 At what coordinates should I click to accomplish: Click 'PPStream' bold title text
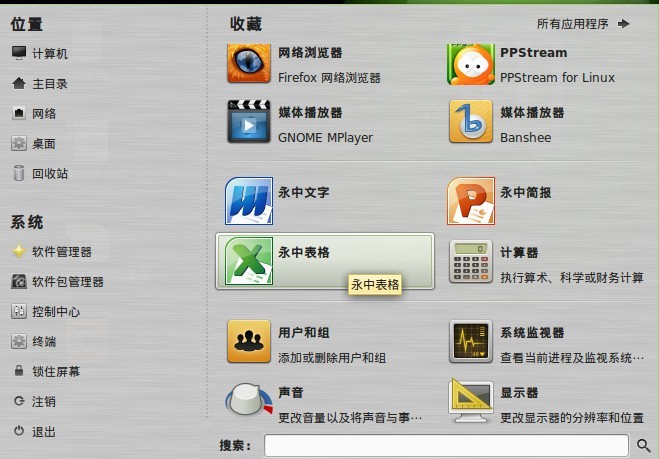pos(534,53)
